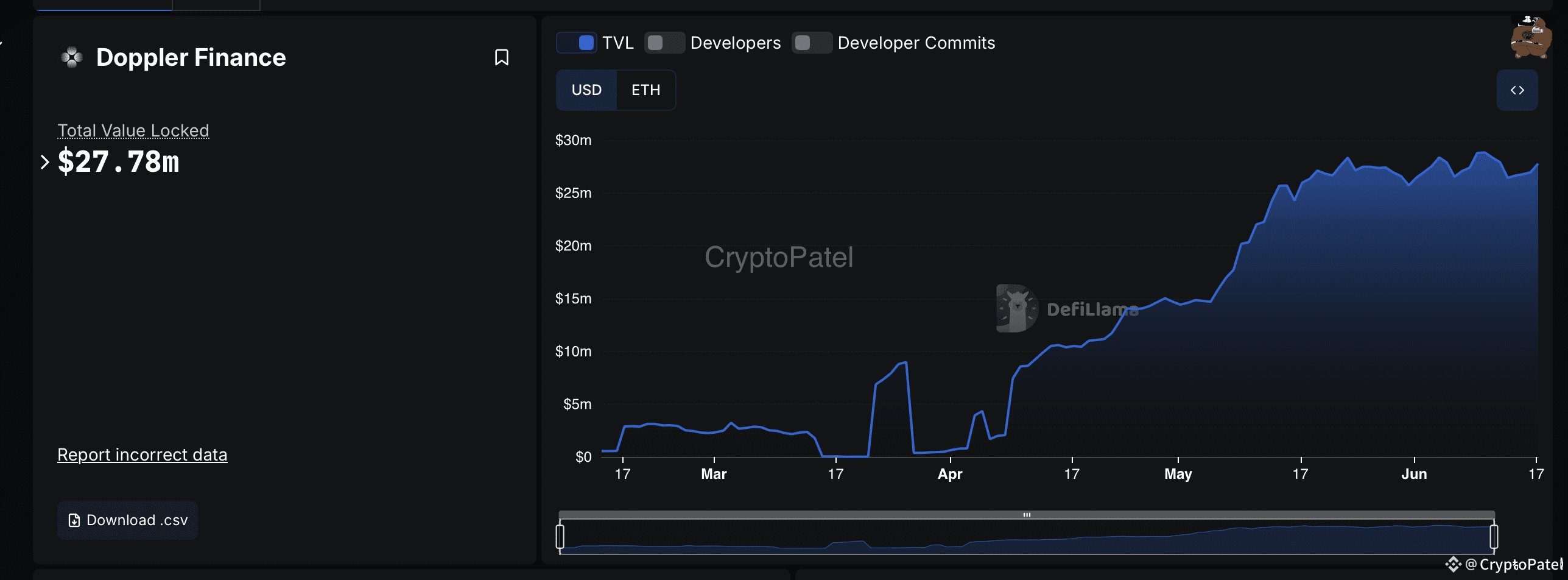Click the bear avatar in top corner
The width and height of the screenshot is (1568, 580).
[x=1531, y=38]
